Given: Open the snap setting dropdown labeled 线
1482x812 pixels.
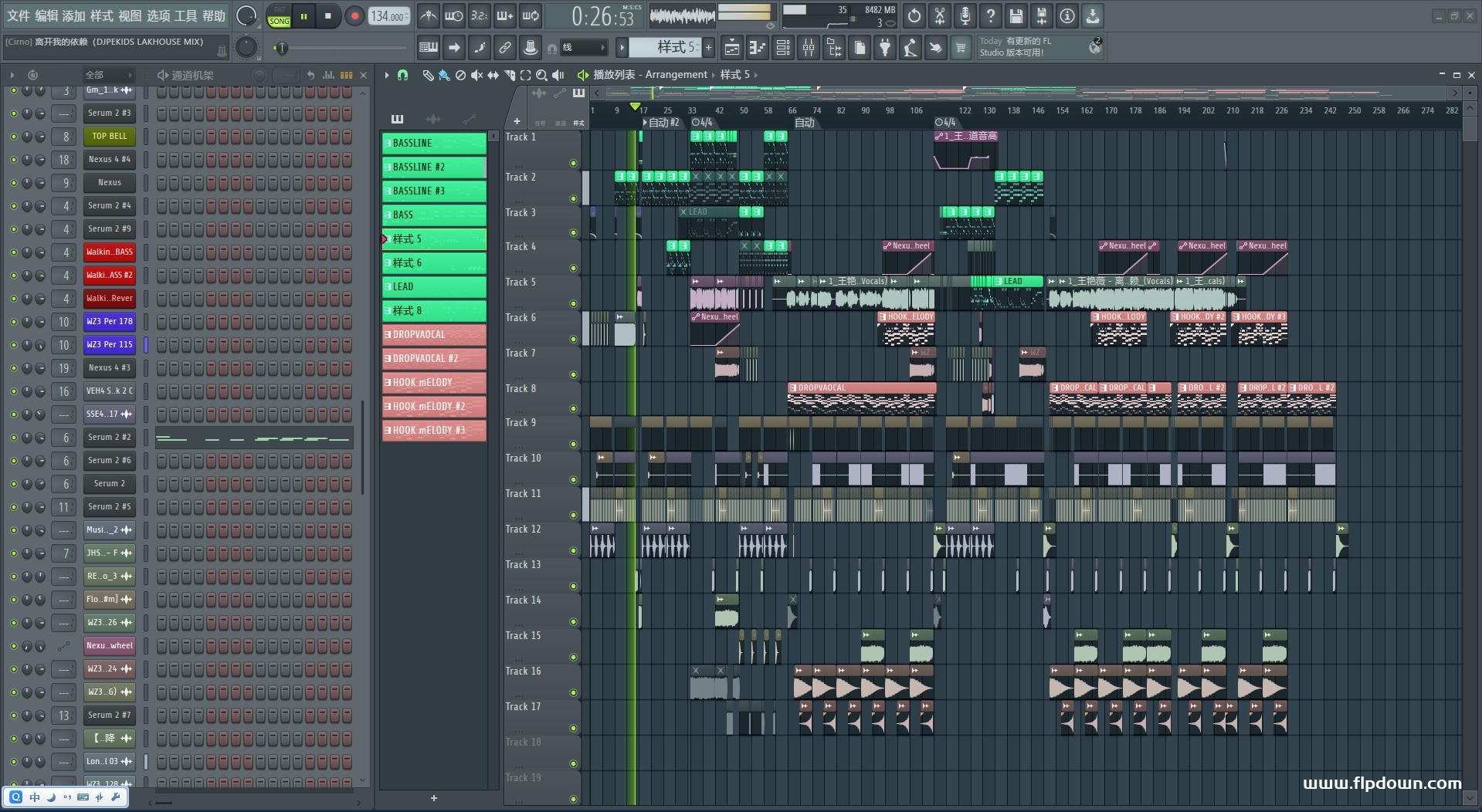Looking at the screenshot, I should pos(583,48).
